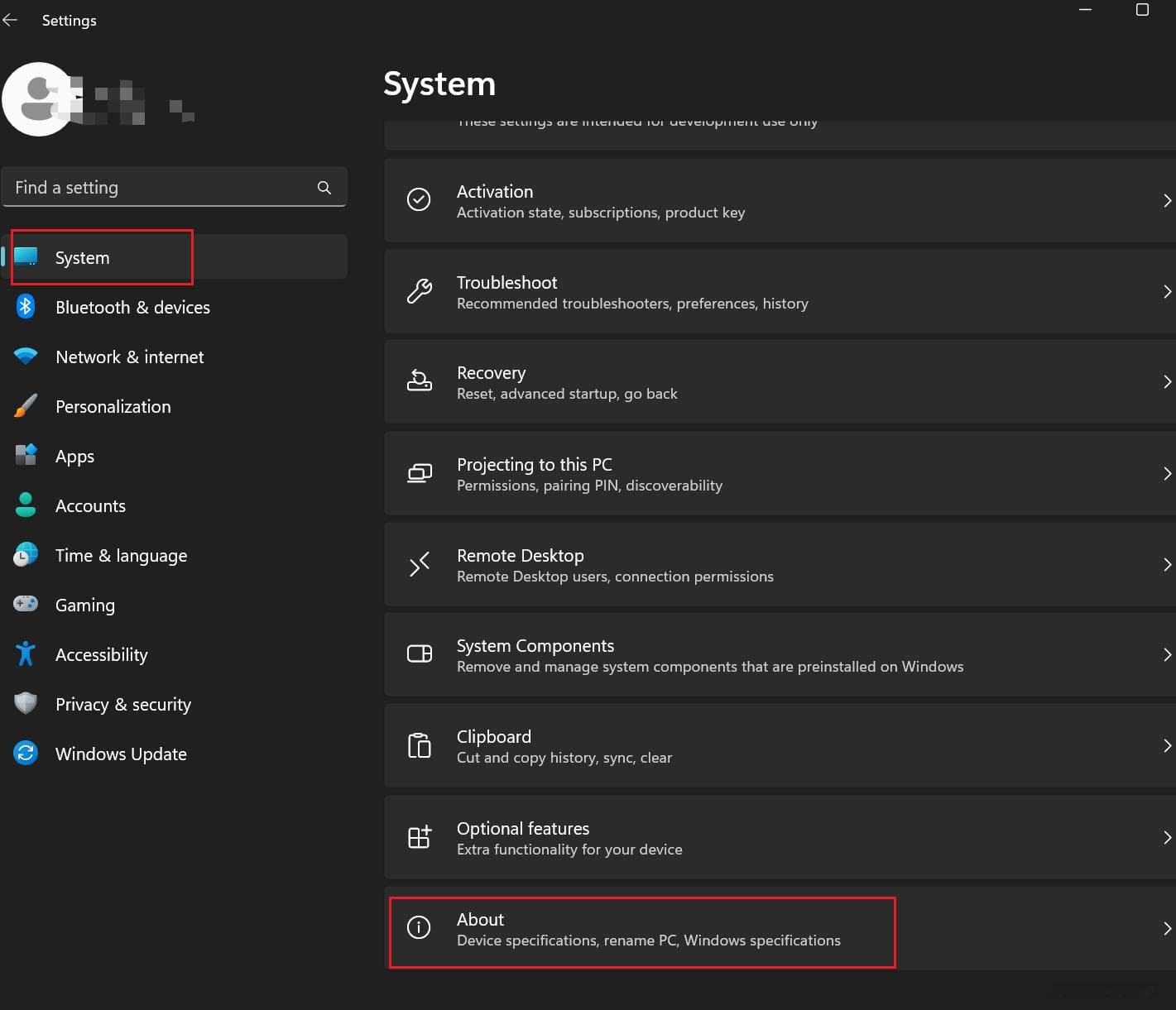Click the Bluetooth icon in sidebar
Viewport: 1176px width, 1010px height.
point(26,307)
